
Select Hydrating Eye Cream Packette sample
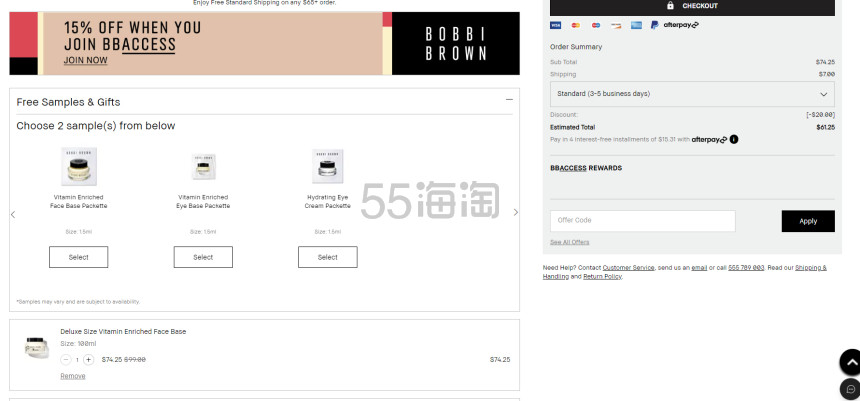pyautogui.click(x=327, y=257)
